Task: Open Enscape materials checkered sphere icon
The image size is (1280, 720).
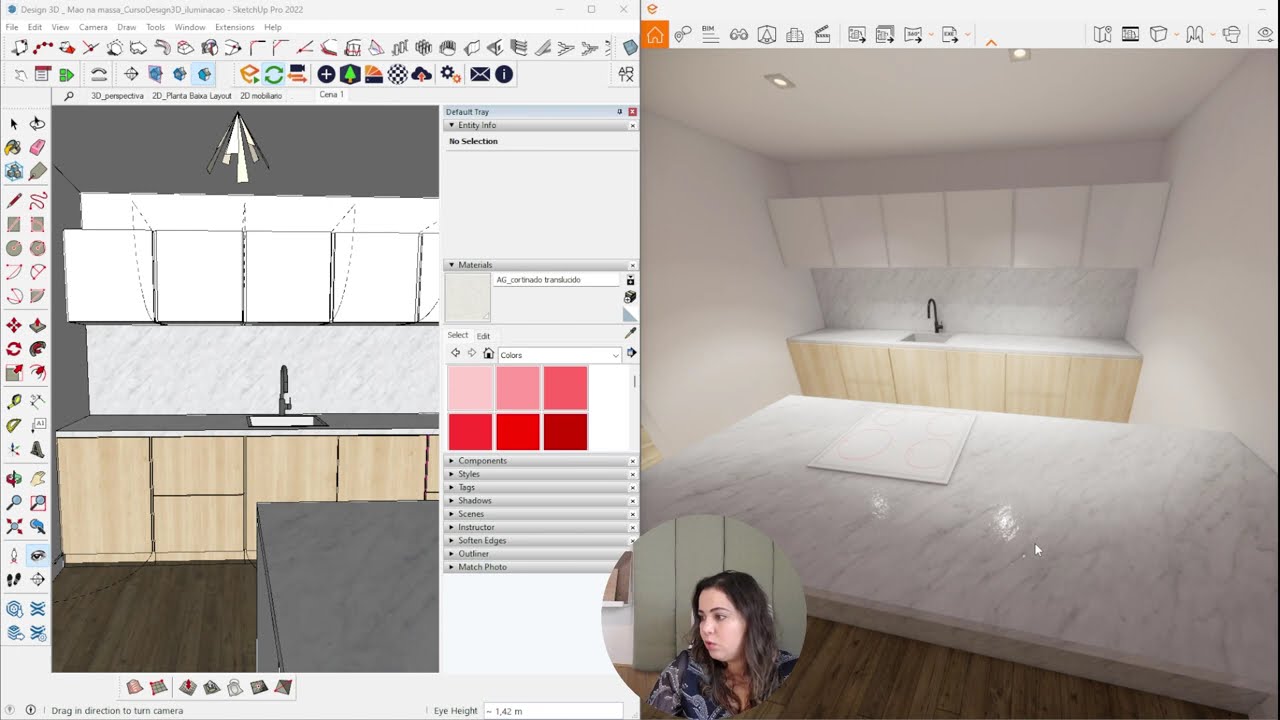Action: [x=397, y=74]
